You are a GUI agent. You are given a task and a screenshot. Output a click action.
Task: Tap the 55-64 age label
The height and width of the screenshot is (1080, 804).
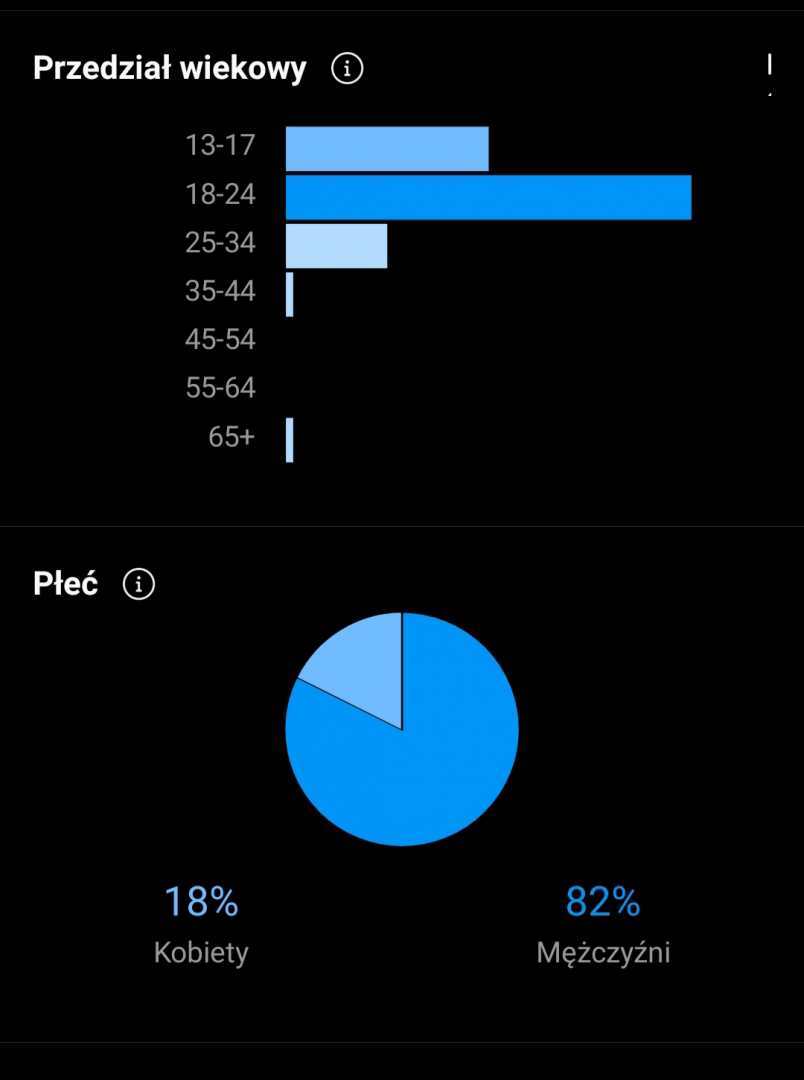[x=220, y=388]
